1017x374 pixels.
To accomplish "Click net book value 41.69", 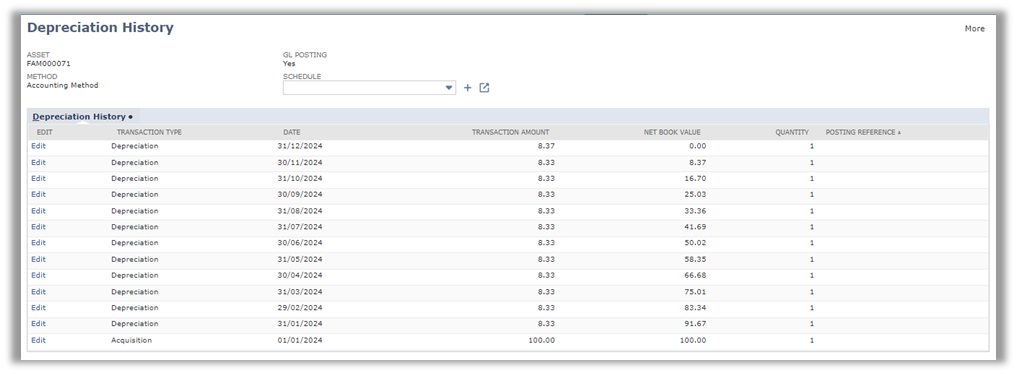I will [695, 227].
